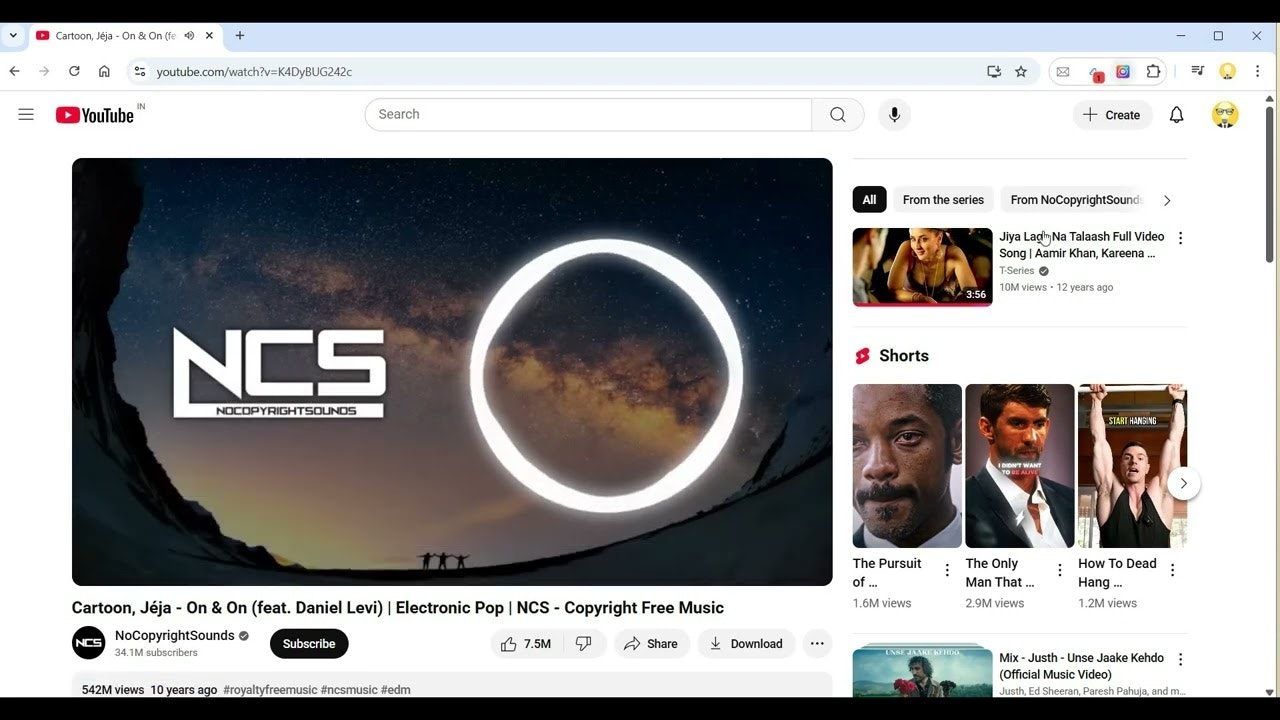Run the search with the magnifier icon
The image size is (1280, 720).
(838, 114)
